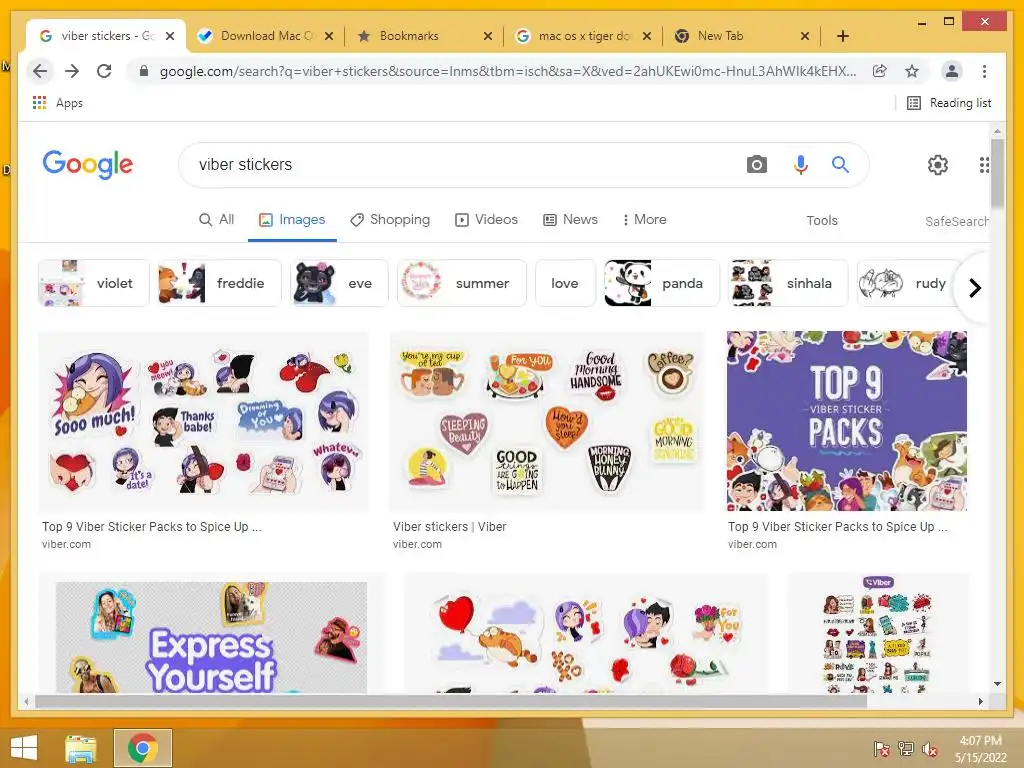This screenshot has height=768, width=1024.
Task: Switch to Shopping results tab
Action: [390, 220]
